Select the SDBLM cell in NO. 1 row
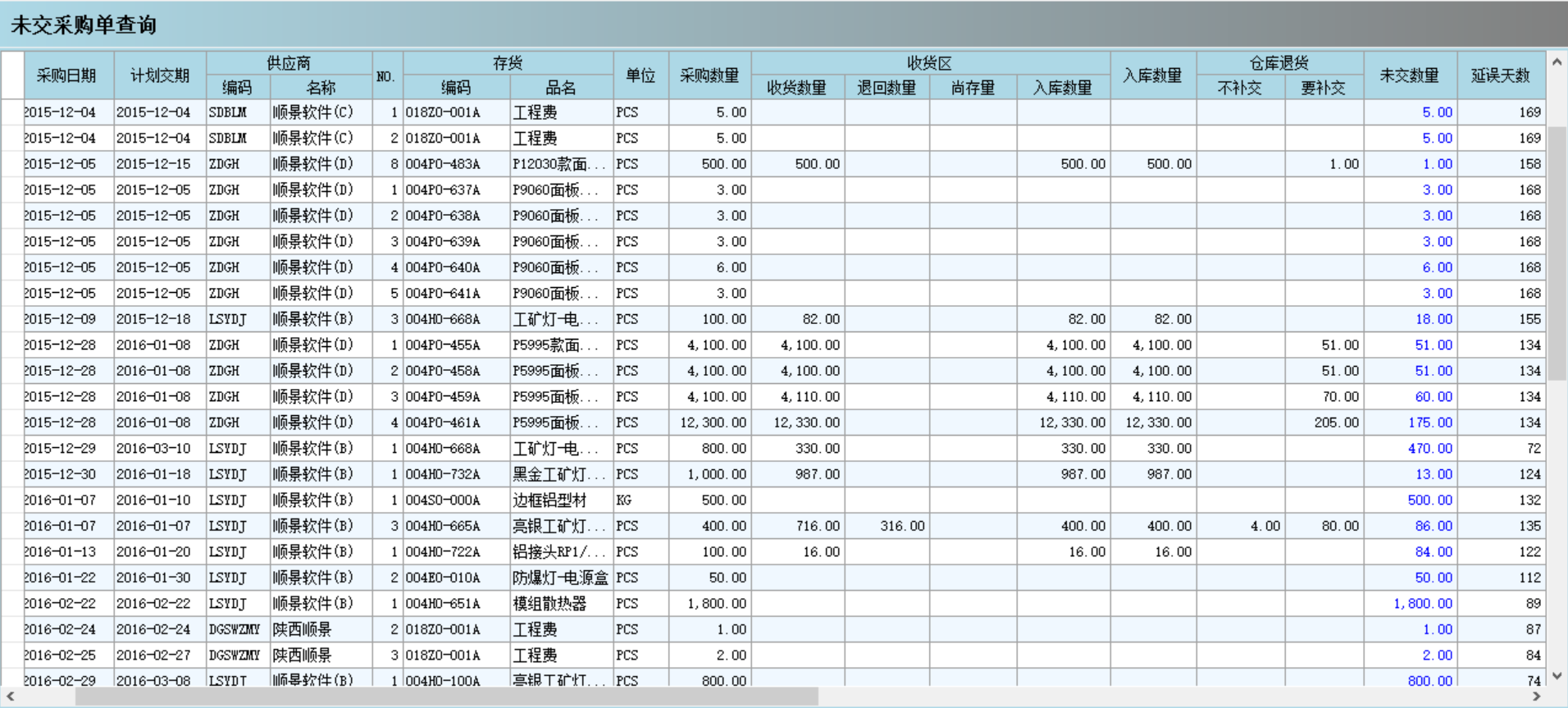This screenshot has height=708, width=1568. [x=238, y=112]
